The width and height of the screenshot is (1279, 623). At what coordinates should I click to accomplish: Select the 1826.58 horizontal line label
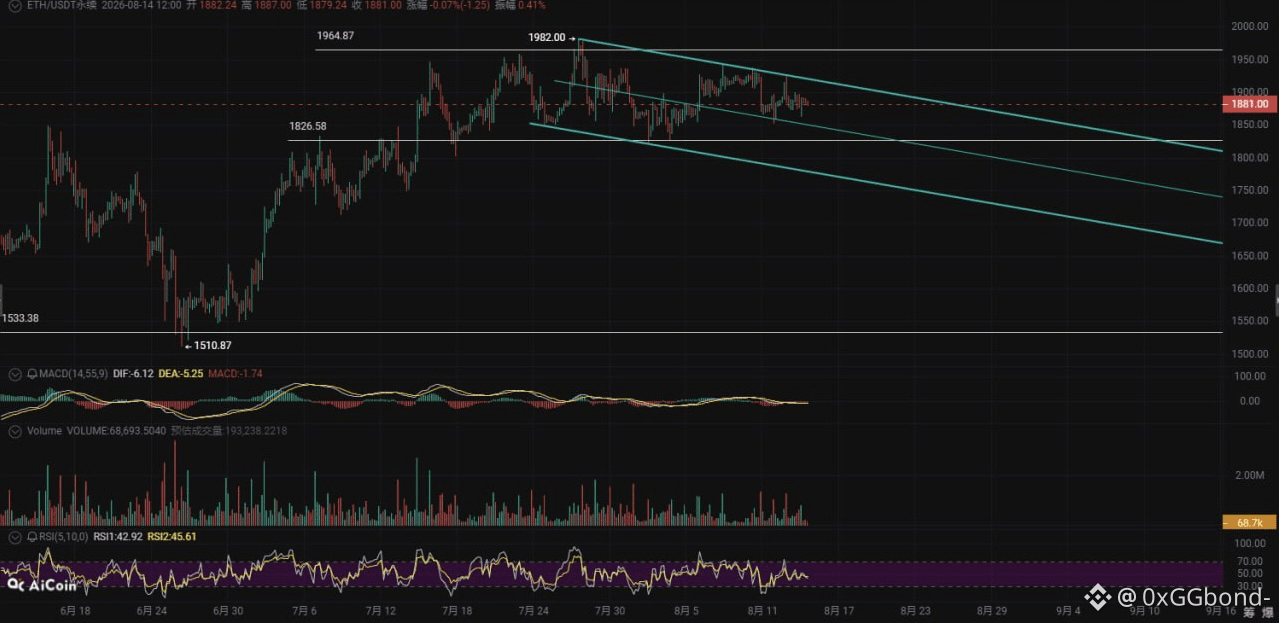tap(308, 126)
